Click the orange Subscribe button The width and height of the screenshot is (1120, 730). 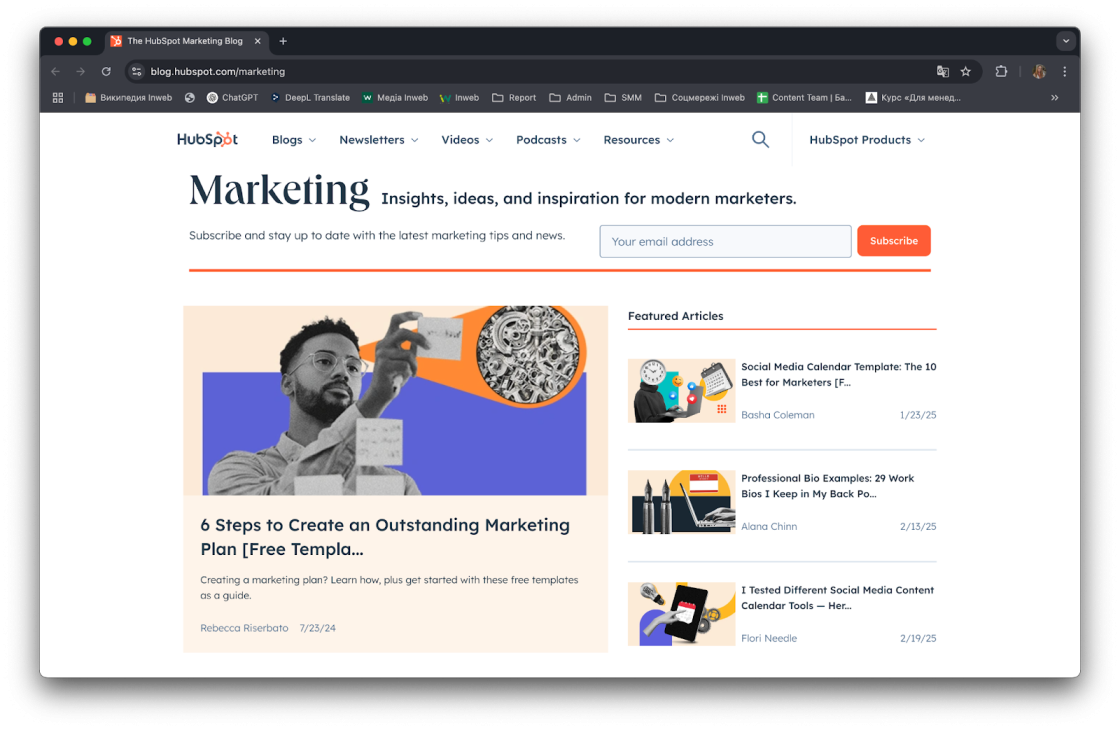pyautogui.click(x=894, y=241)
